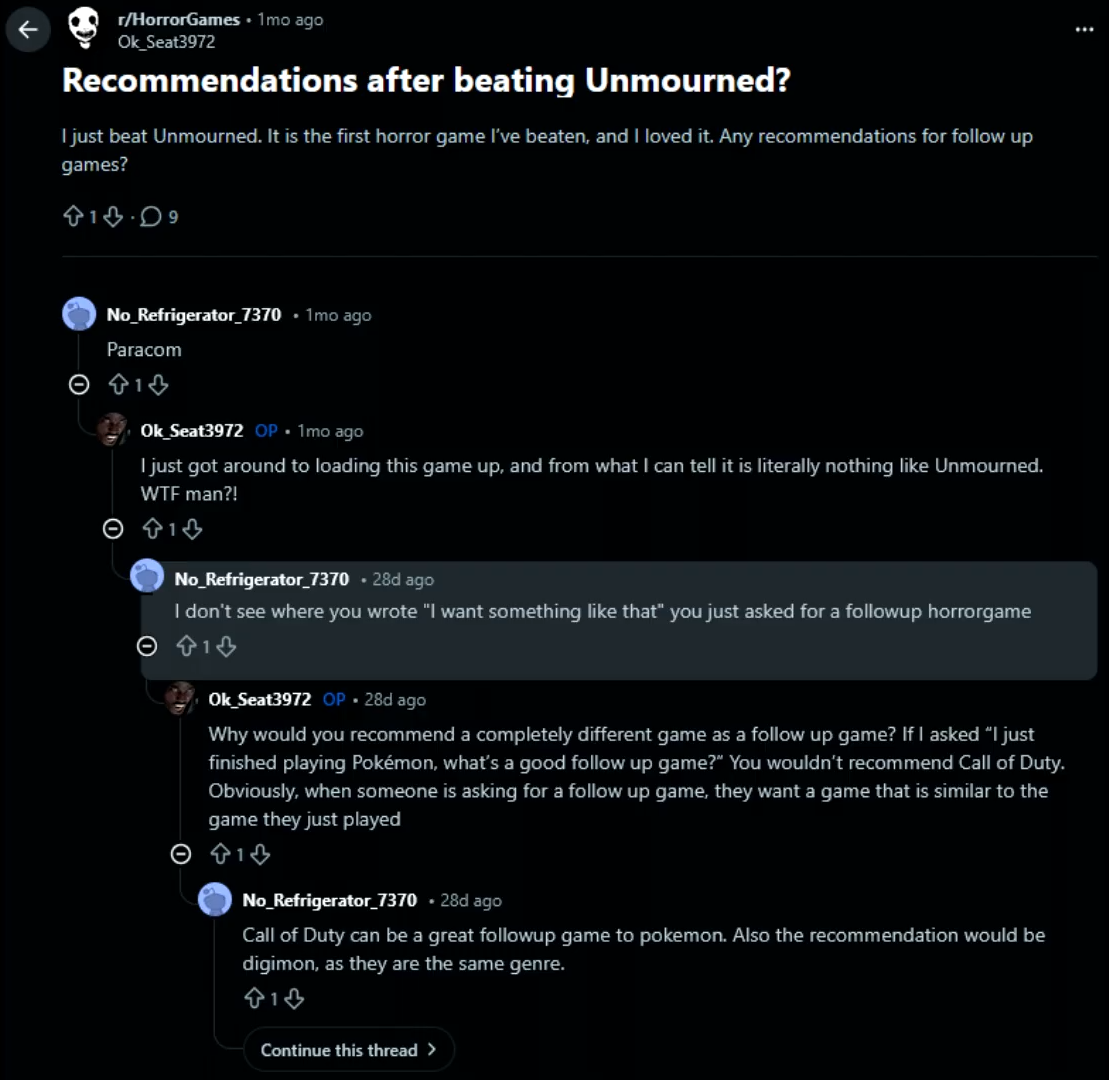Screen dimensions: 1109x1080
Task: Open No_Refrigerator_7370 profile from top comment
Action: 194,315
